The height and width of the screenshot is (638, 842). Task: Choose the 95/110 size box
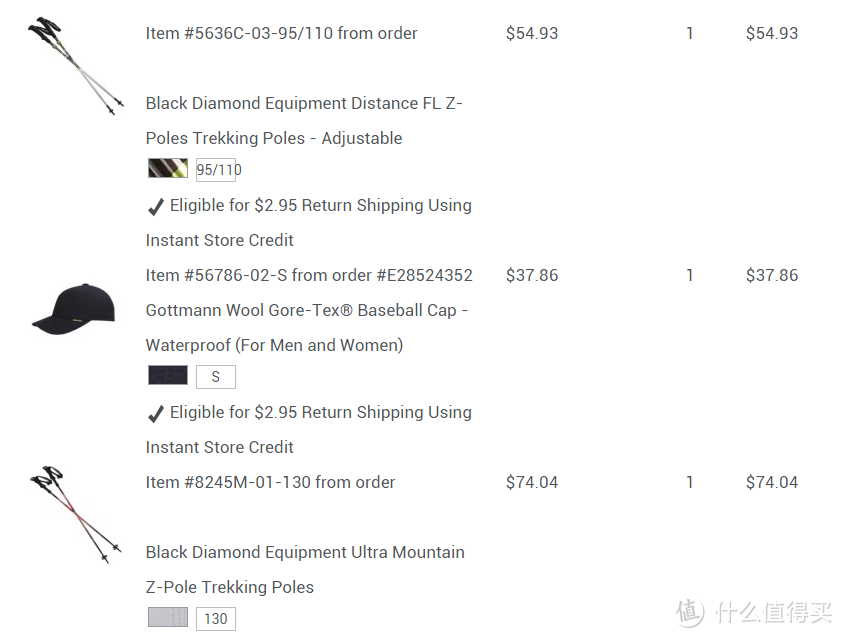coord(216,170)
